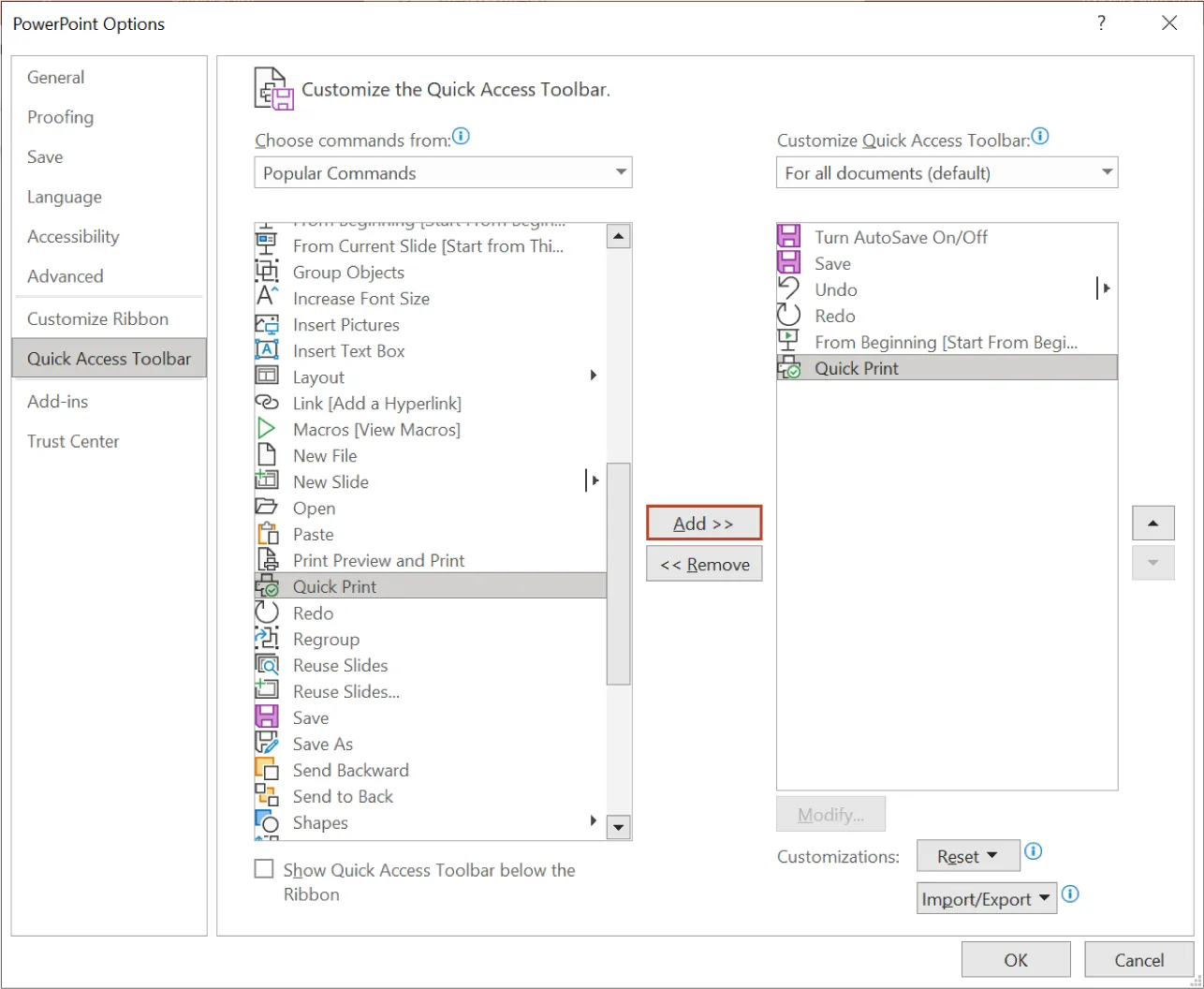This screenshot has height=989, width=1204.
Task: Click the Quick Print printer icon
Action: coord(267,586)
